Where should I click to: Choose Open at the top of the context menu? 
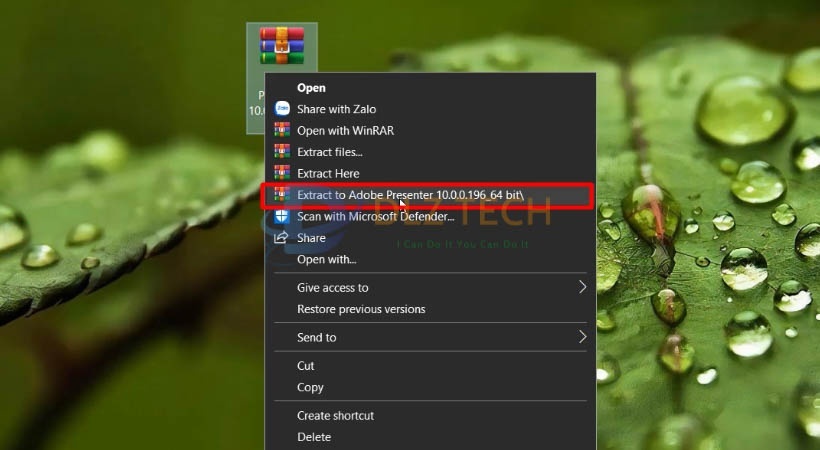[x=311, y=88]
